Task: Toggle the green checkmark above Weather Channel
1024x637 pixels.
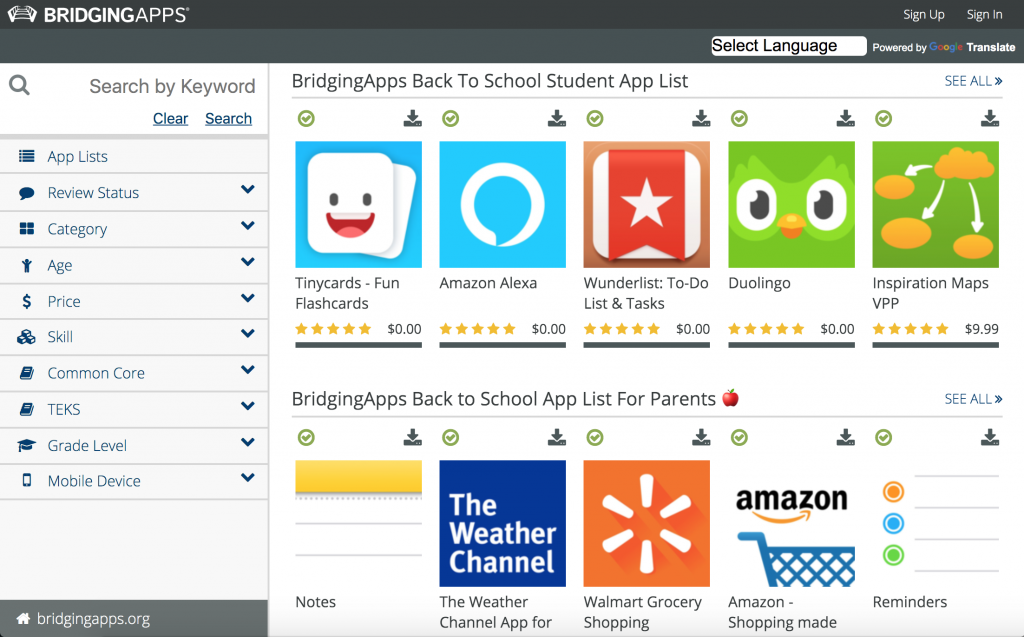Action: click(451, 437)
